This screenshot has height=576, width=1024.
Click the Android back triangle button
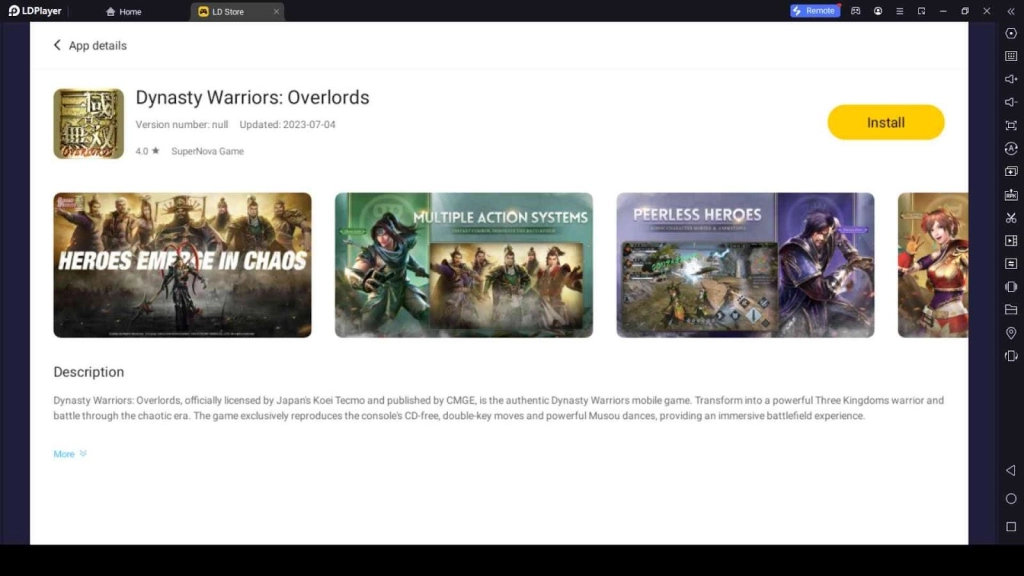pyautogui.click(x=1011, y=470)
